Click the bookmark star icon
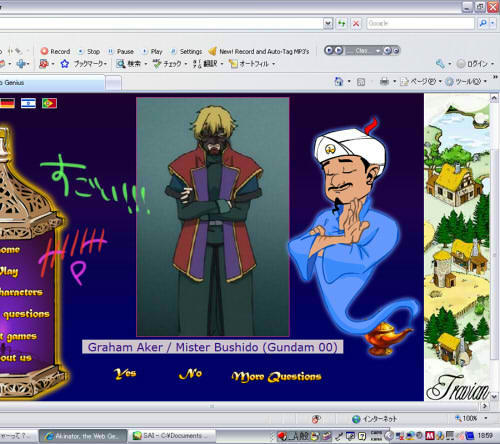This screenshot has width=500, height=444. [65, 63]
